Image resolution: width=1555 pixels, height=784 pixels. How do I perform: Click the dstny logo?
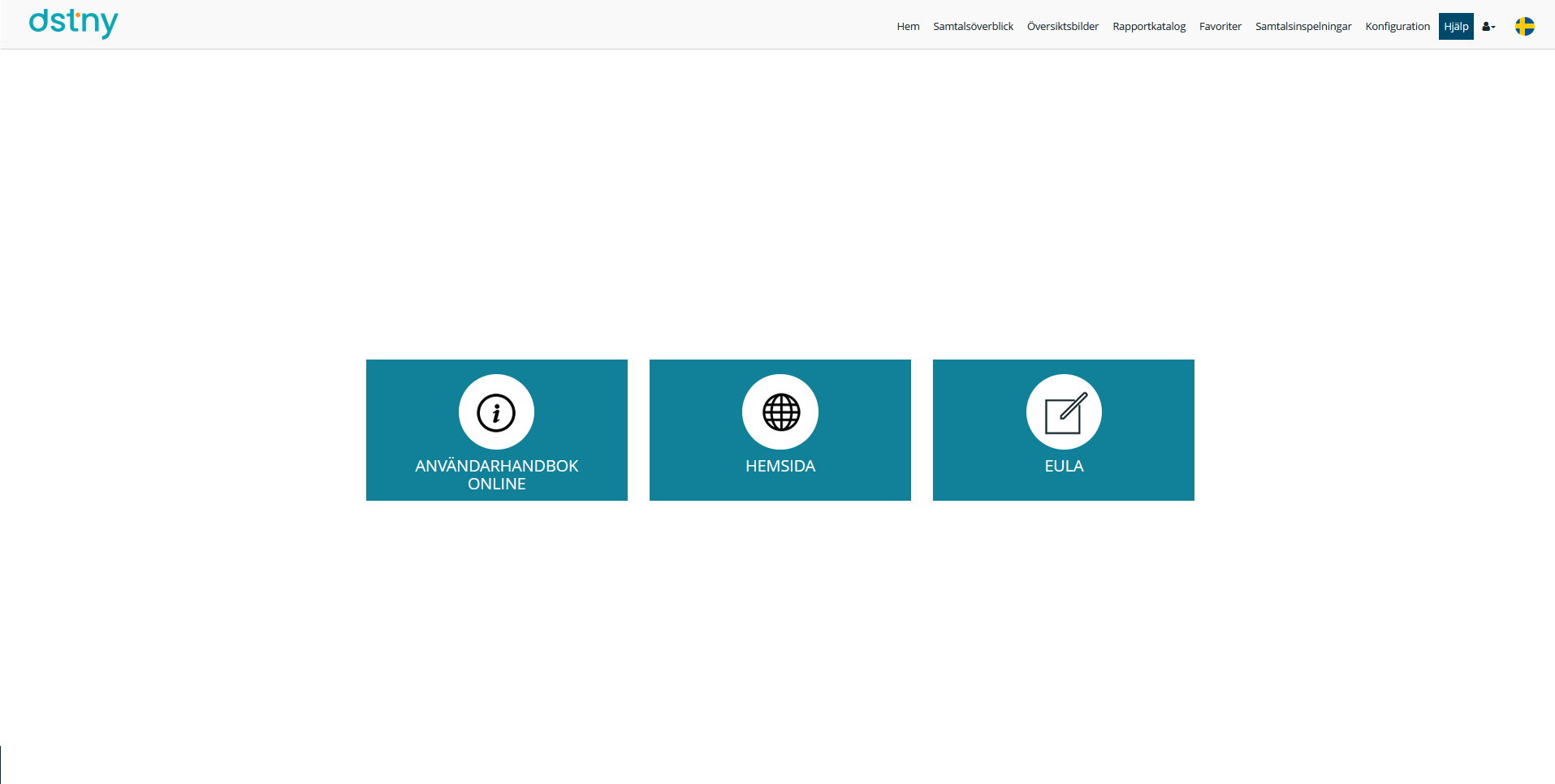(73, 24)
